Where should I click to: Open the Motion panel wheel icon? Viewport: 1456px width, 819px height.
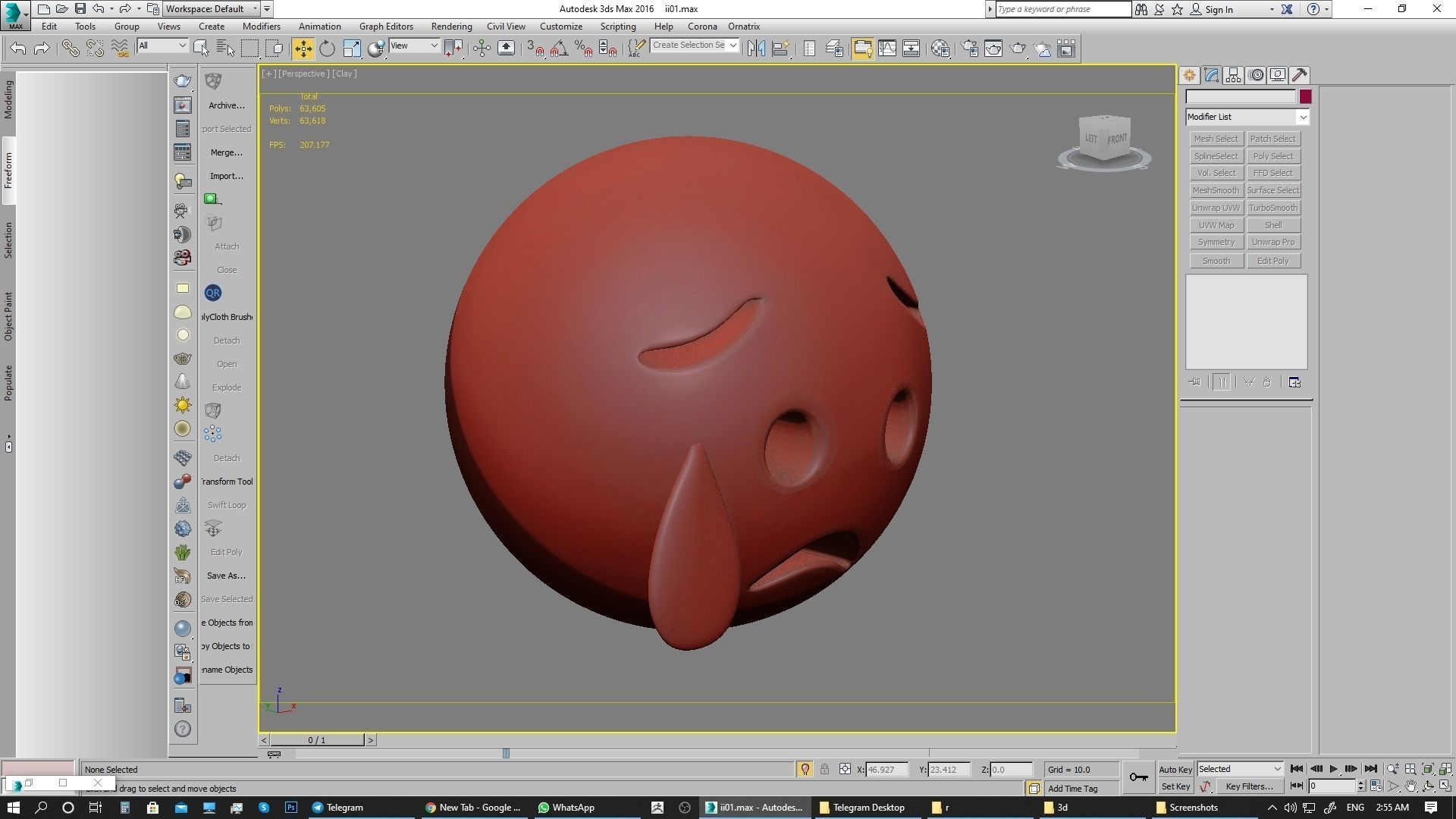[x=1256, y=75]
